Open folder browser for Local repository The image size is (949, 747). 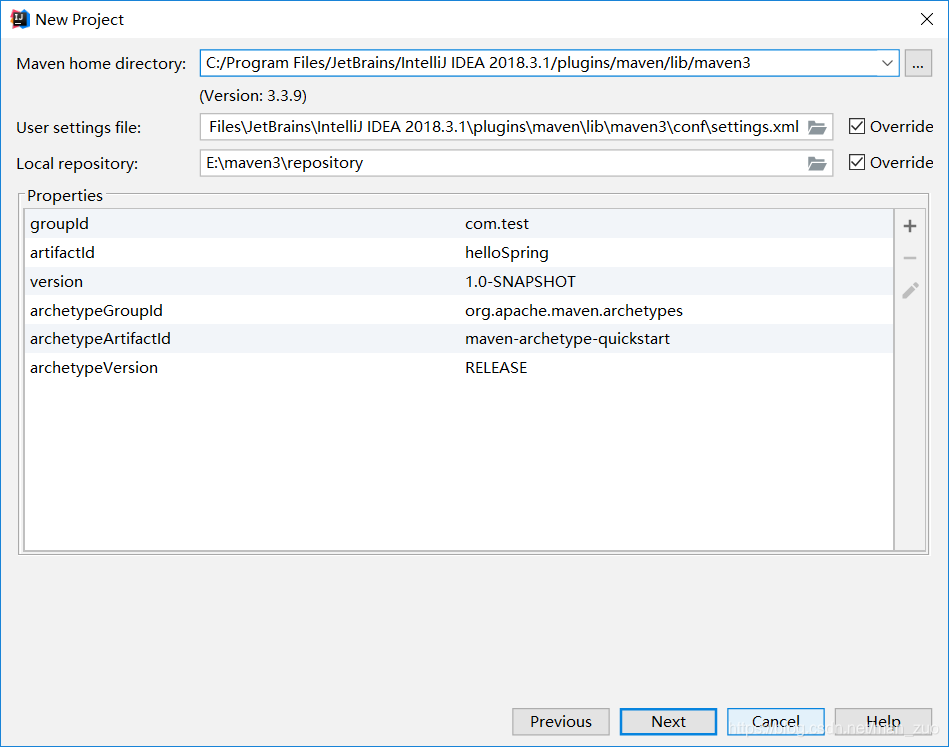pyautogui.click(x=817, y=163)
